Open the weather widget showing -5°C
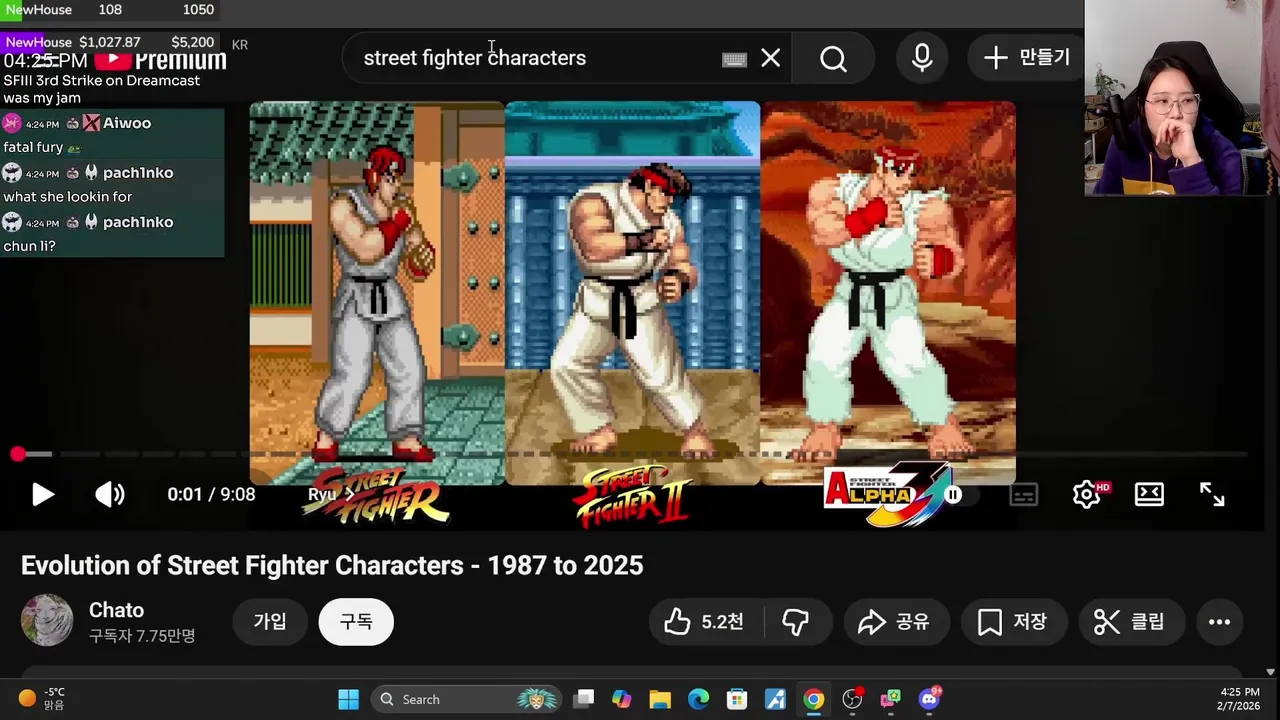The width and height of the screenshot is (1280, 720). point(42,698)
